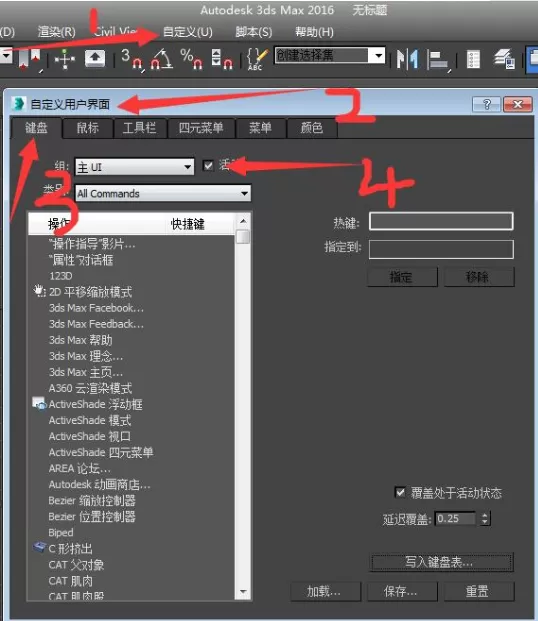Select the 123D list entry
The width and height of the screenshot is (538, 621).
[x=61, y=276]
